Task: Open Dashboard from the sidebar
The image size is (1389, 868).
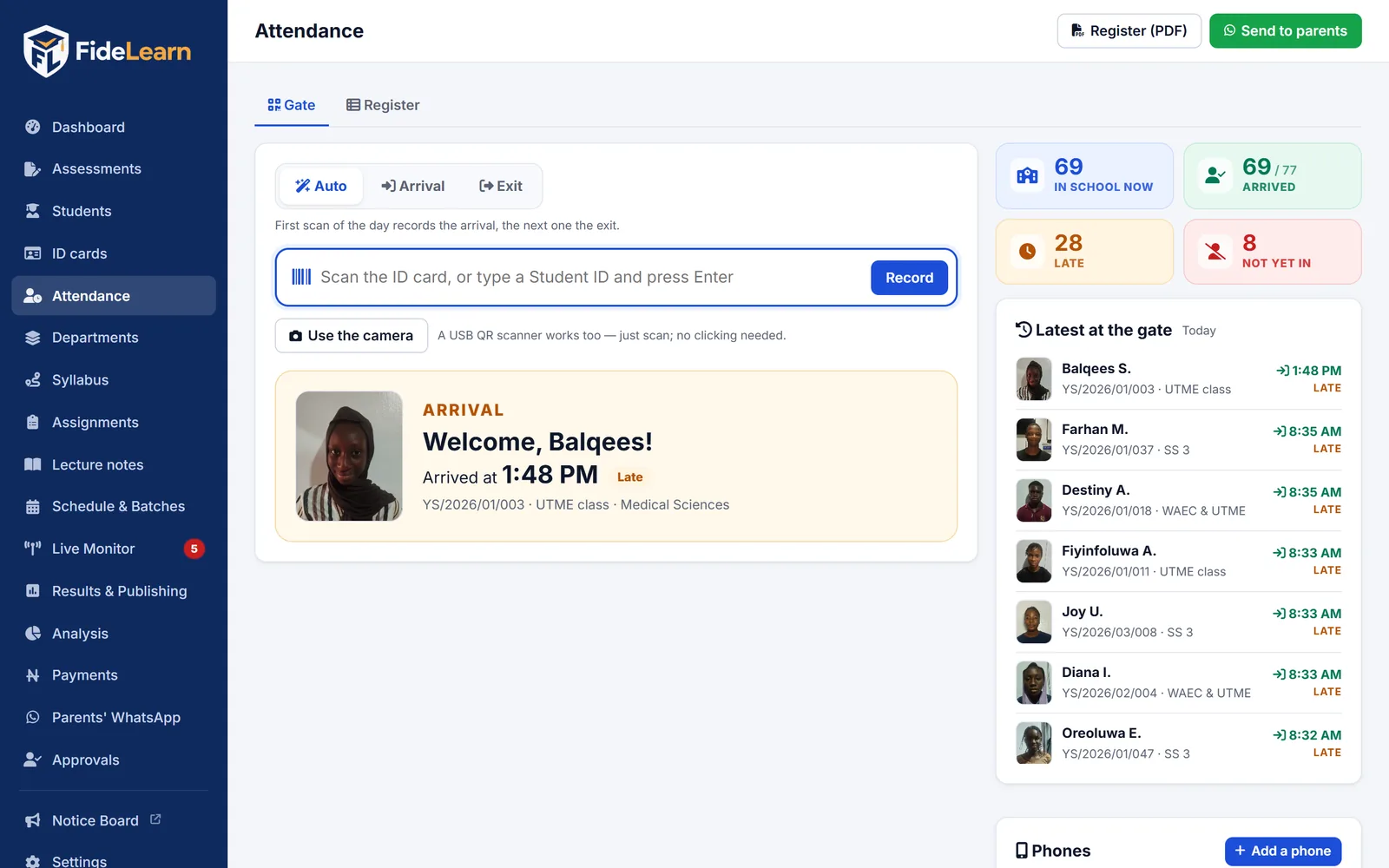Action: tap(114, 127)
